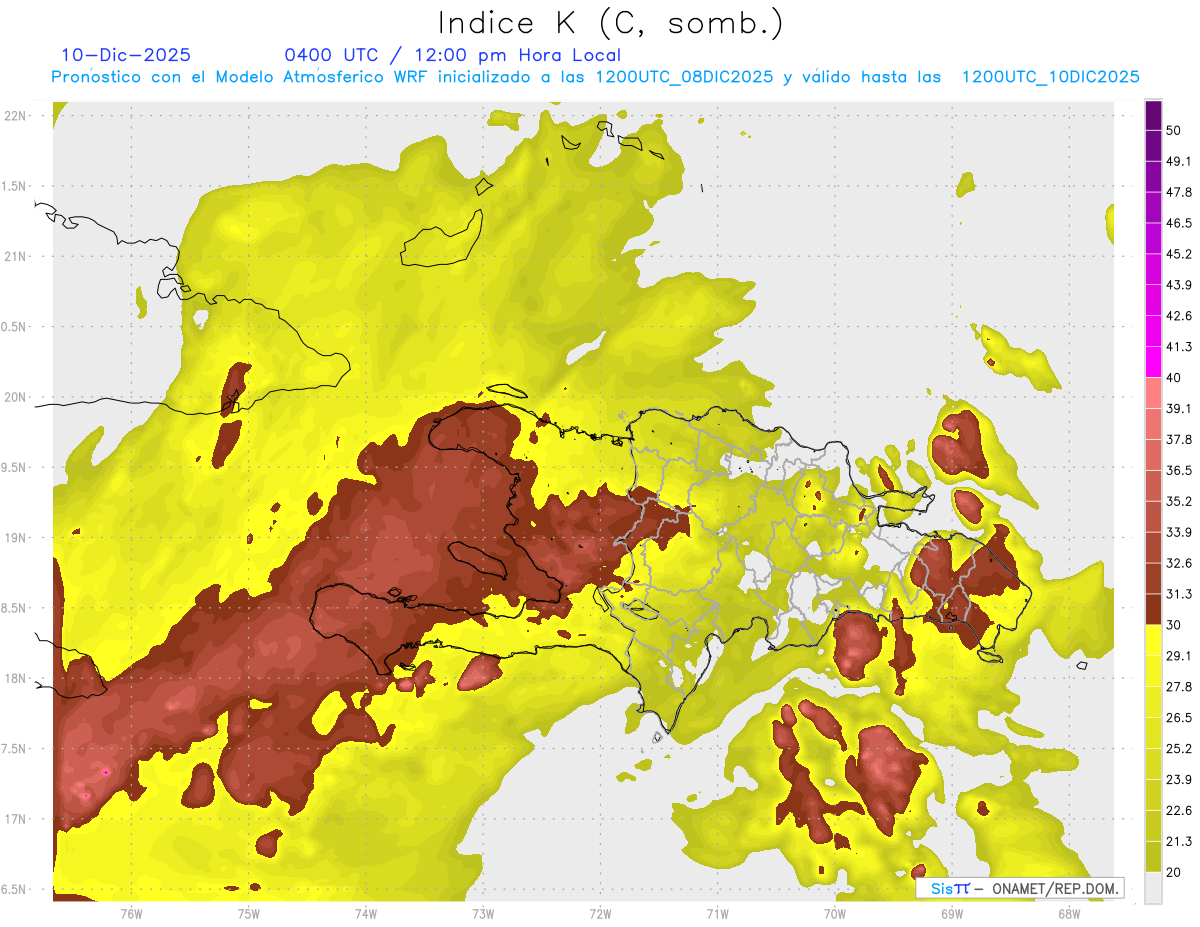
Task: Click latitude axis label "7.5N"
Action: 13,749
